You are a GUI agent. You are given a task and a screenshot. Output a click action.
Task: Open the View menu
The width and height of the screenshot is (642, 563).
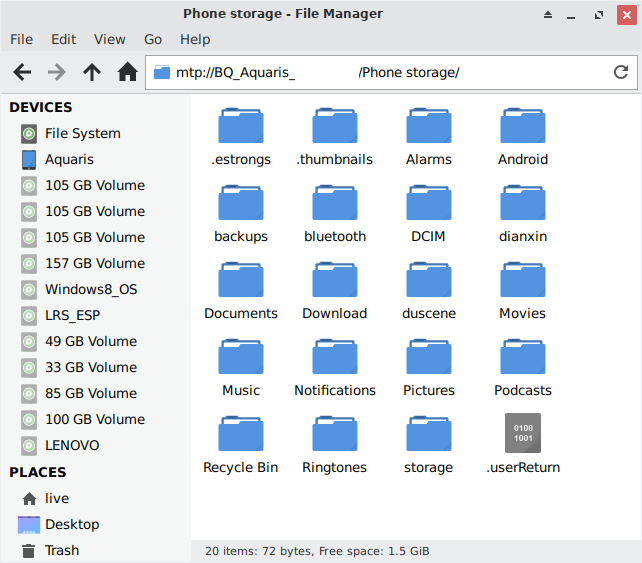109,39
